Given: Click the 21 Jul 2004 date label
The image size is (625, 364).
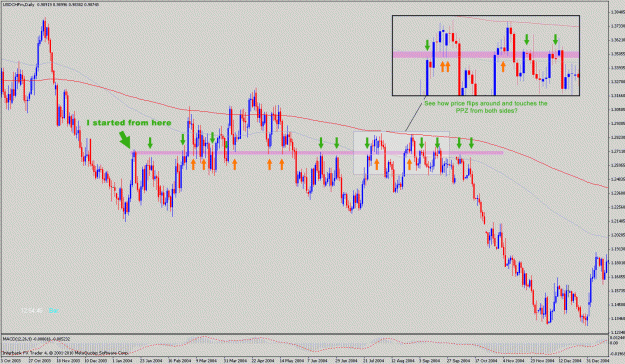Looking at the screenshot, I should [x=374, y=360].
